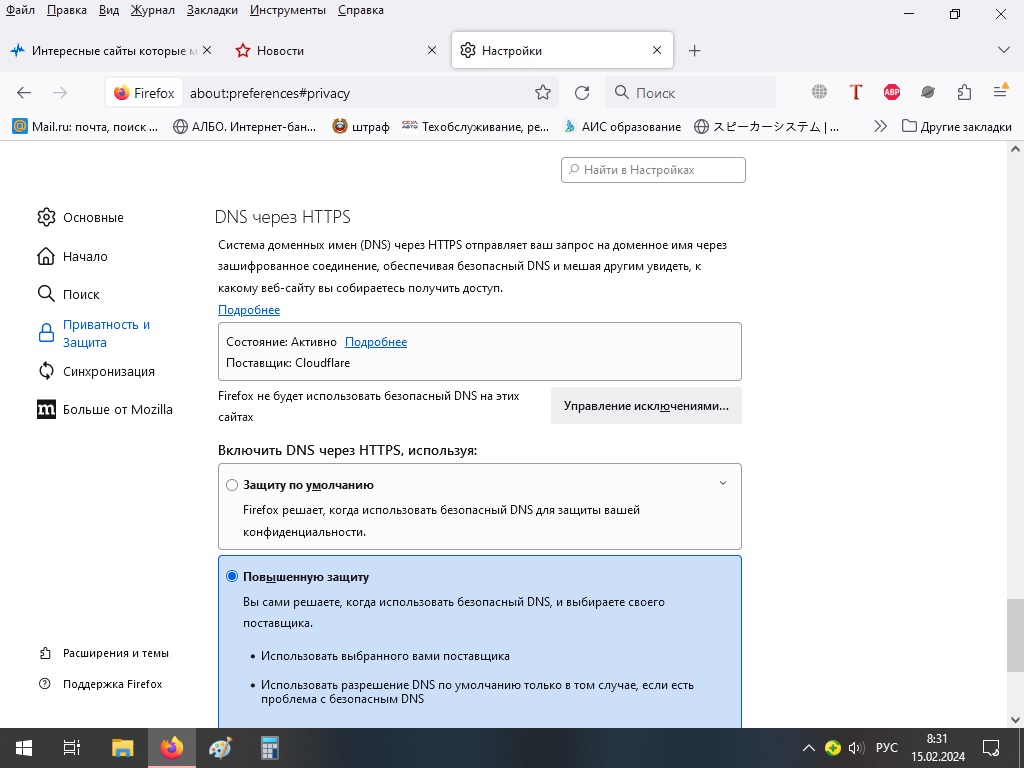Click the "Управление исключениями…" button
Screen dimensions: 1024x768
point(646,406)
